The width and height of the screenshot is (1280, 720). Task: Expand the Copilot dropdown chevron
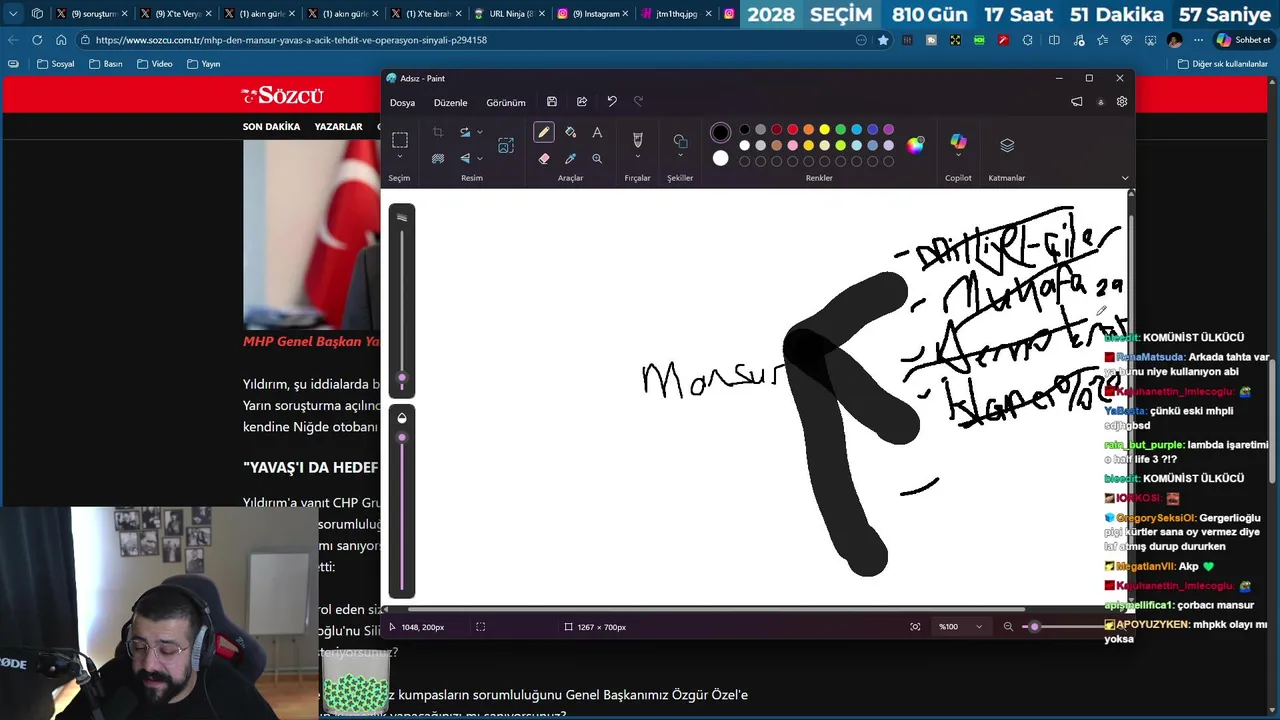tap(958, 158)
